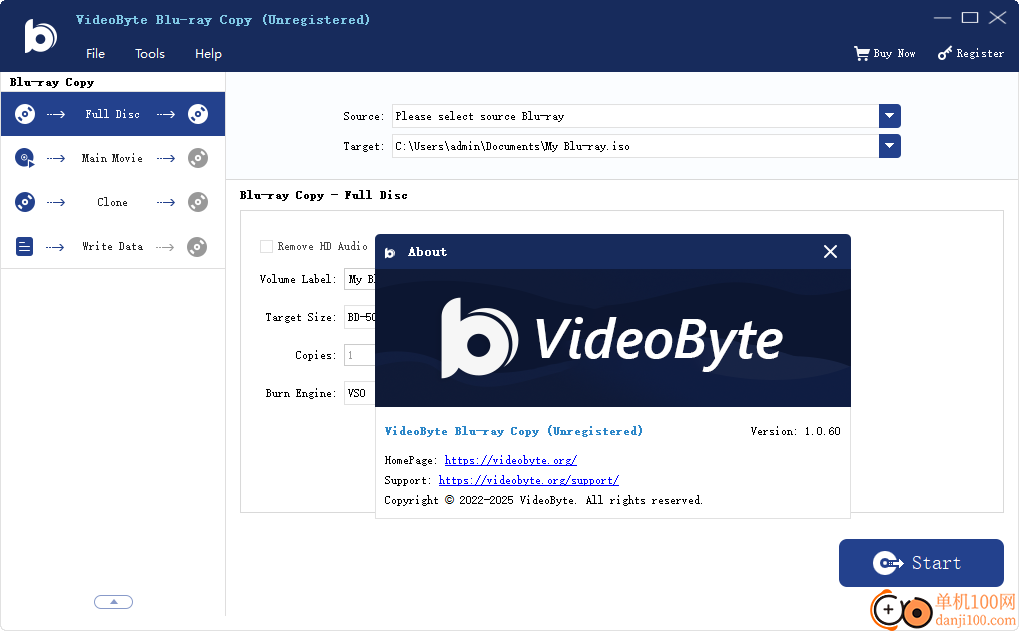This screenshot has height=631, width=1019.
Task: Open the Support link videobyte.org/support/
Action: [529, 480]
